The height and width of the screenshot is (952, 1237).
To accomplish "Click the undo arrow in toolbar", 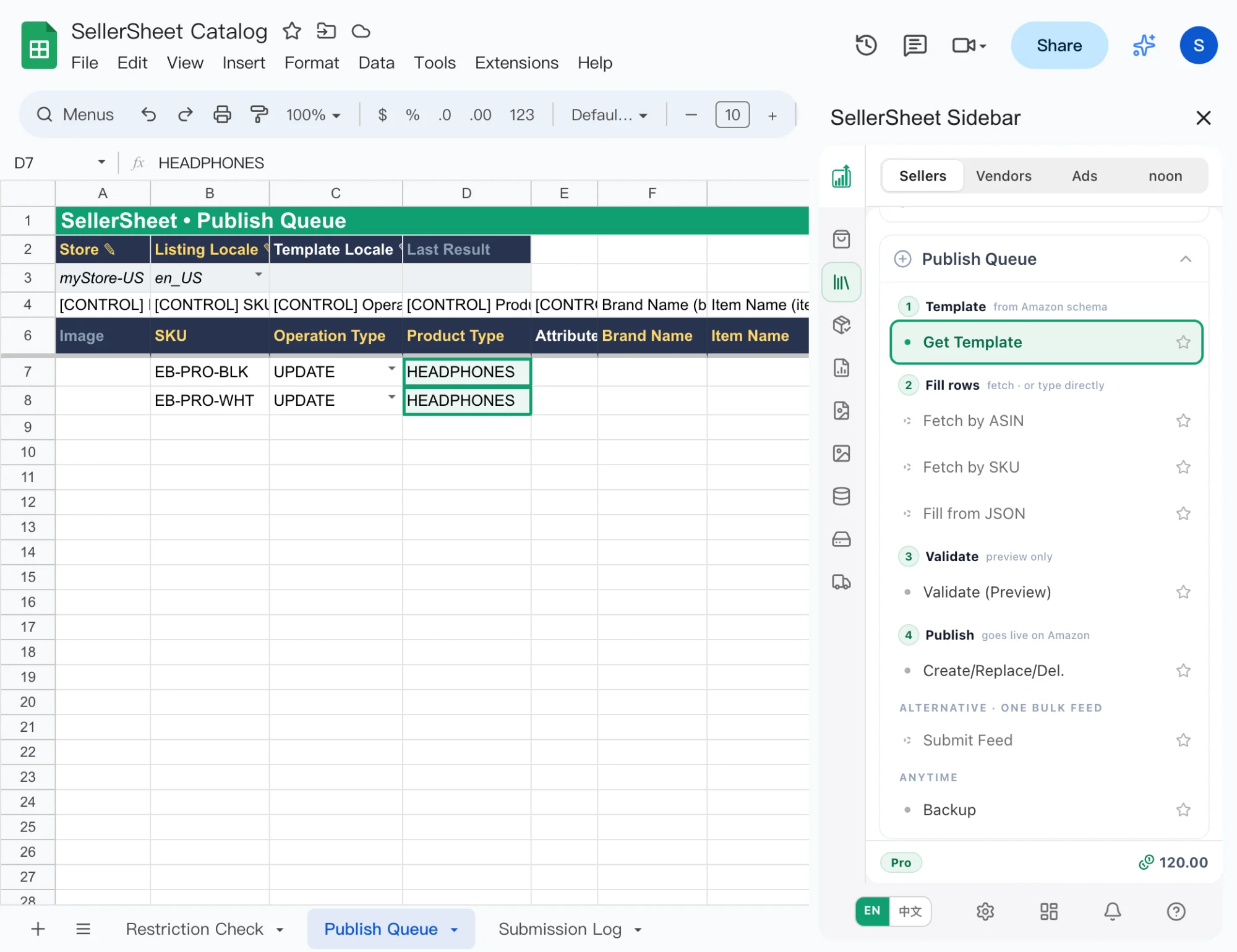I will tap(148, 114).
